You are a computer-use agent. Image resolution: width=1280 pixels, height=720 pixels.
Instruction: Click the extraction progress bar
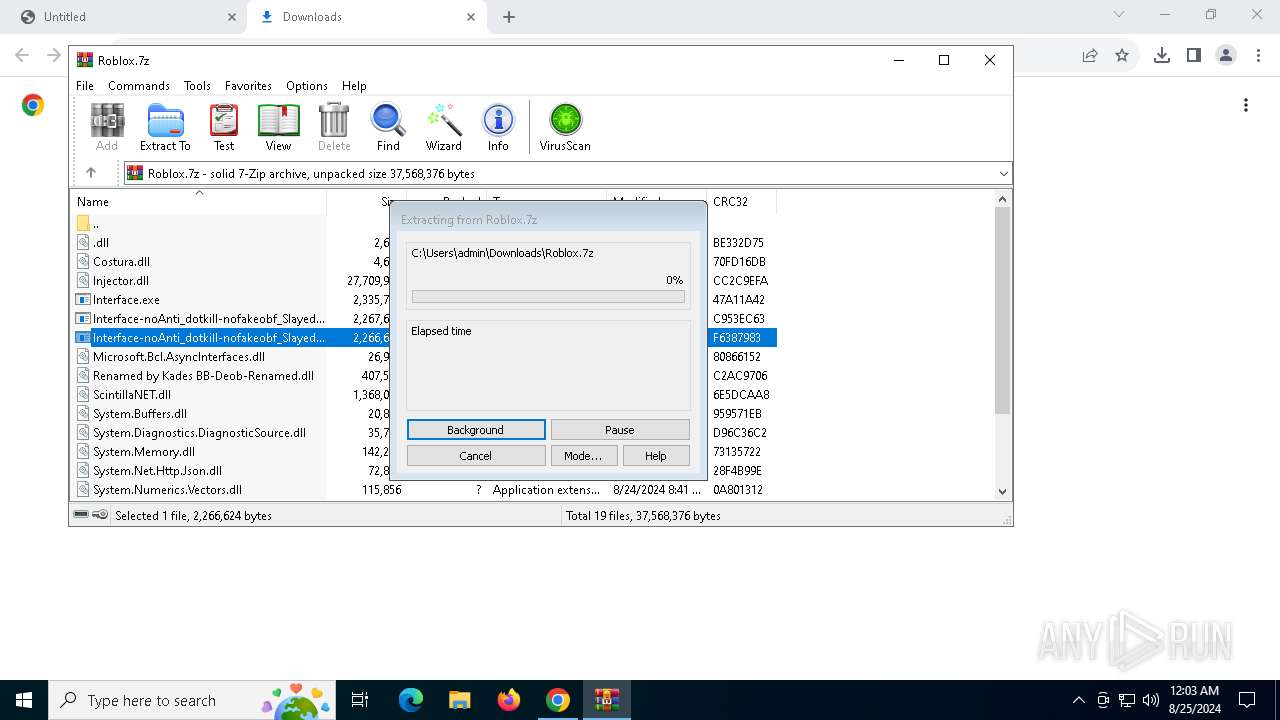click(x=548, y=297)
